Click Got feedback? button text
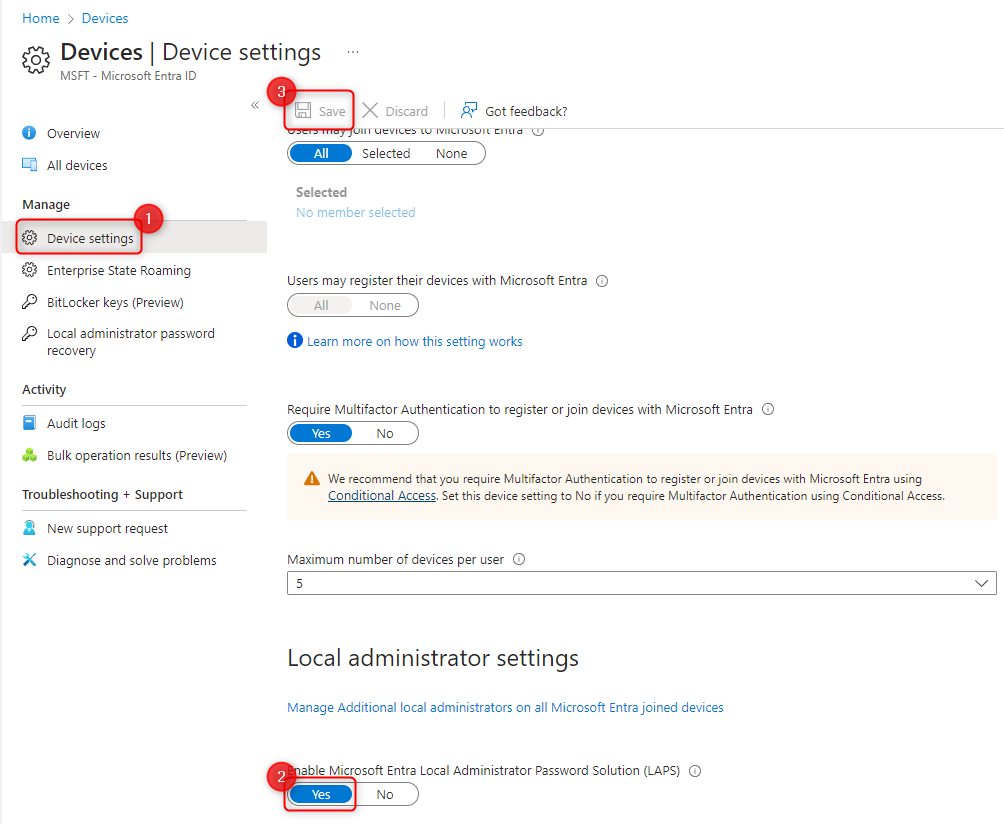 pyautogui.click(x=526, y=111)
